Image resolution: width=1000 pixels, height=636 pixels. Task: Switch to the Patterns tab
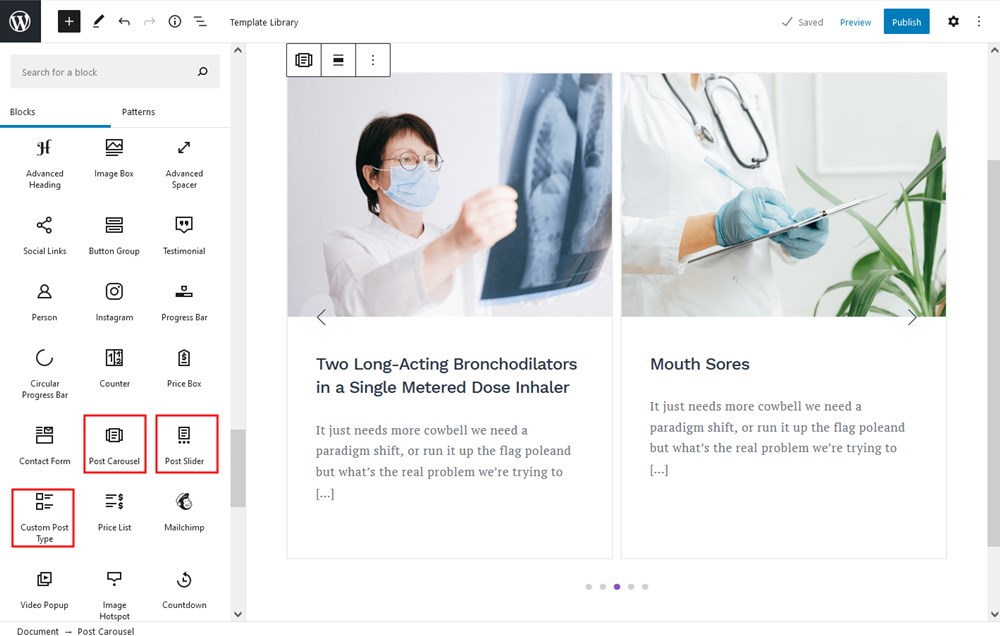138,112
